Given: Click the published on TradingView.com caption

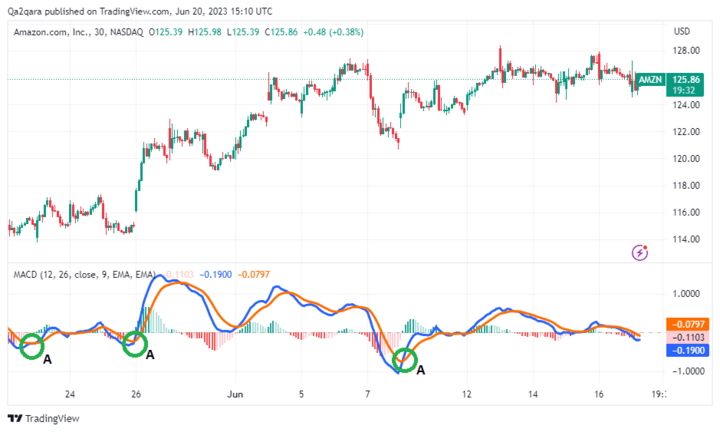Looking at the screenshot, I should [x=140, y=11].
